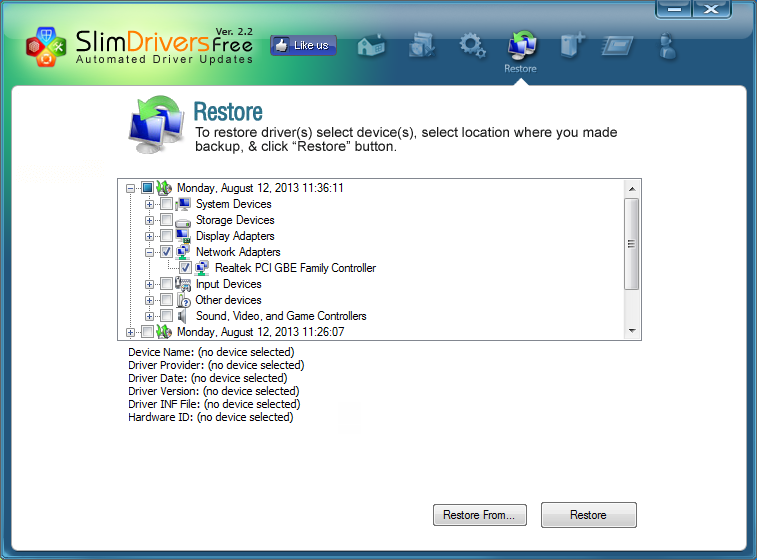Collapse the Network Adapters node

[x=149, y=252]
